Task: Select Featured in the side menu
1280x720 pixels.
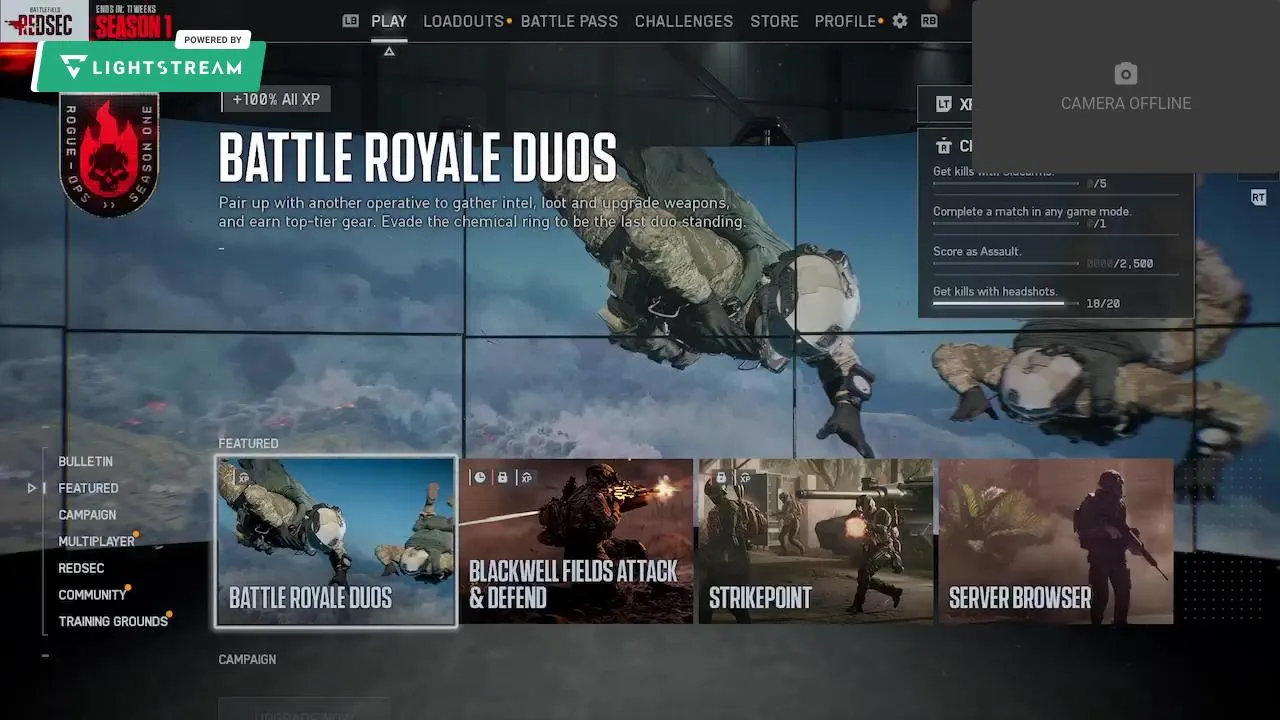Action: point(88,488)
